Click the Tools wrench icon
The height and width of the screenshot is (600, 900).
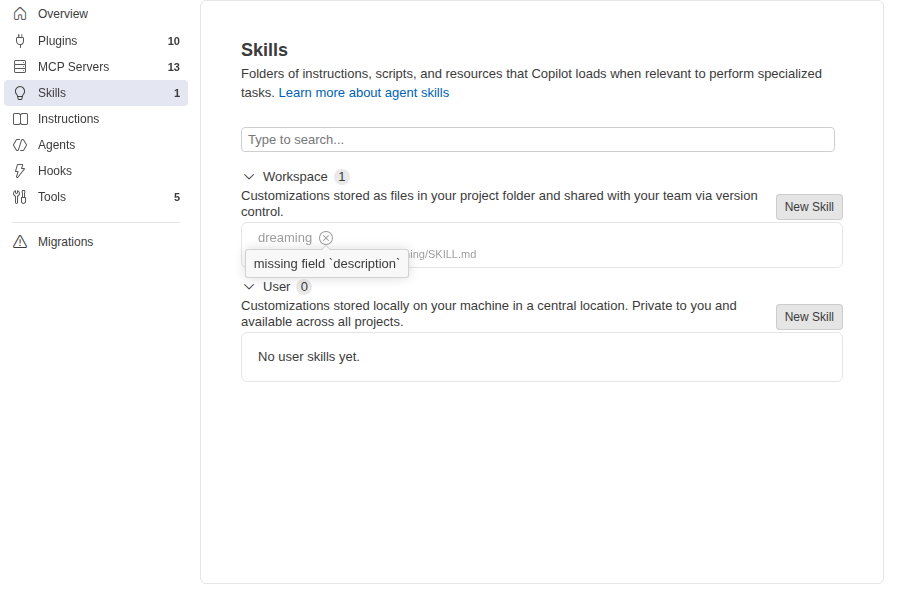pyautogui.click(x=20, y=197)
